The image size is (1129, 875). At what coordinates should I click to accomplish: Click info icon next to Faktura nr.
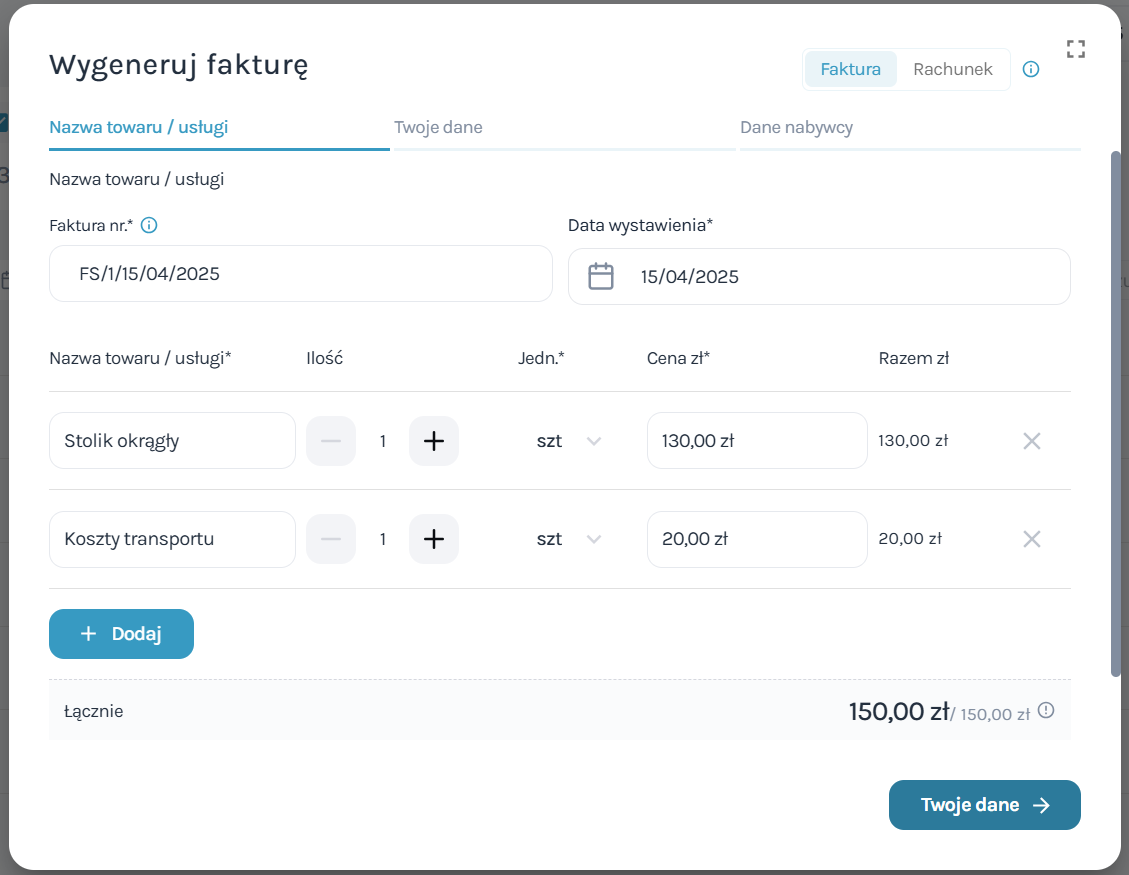(x=149, y=225)
